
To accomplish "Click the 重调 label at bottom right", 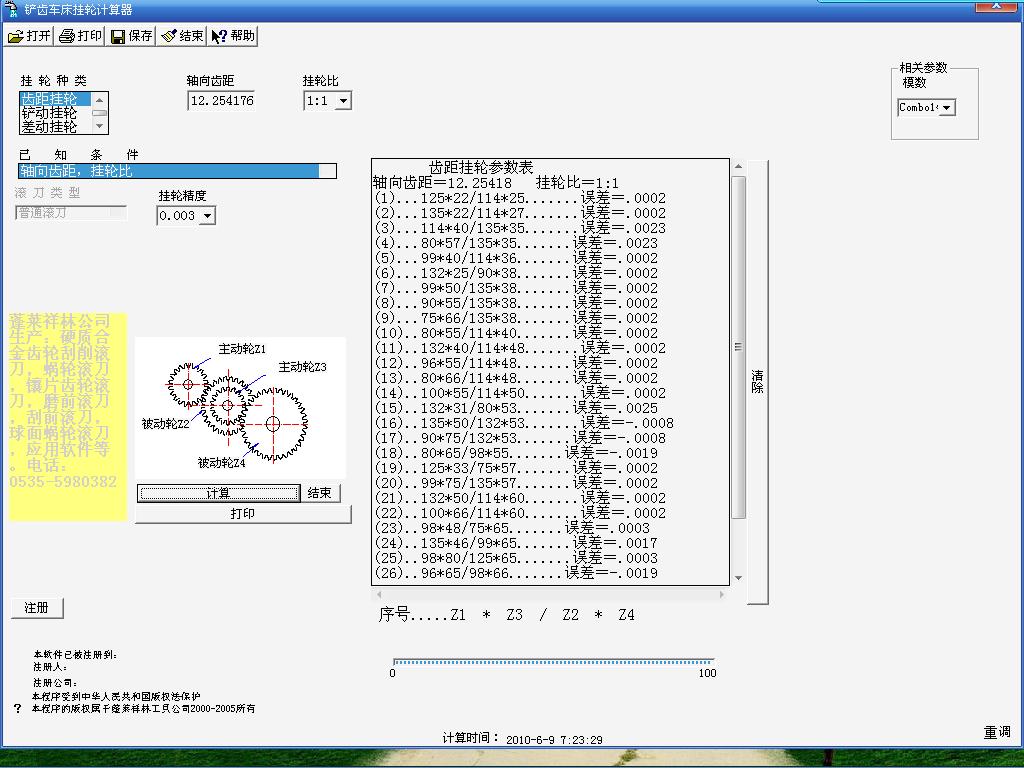I will coord(997,732).
